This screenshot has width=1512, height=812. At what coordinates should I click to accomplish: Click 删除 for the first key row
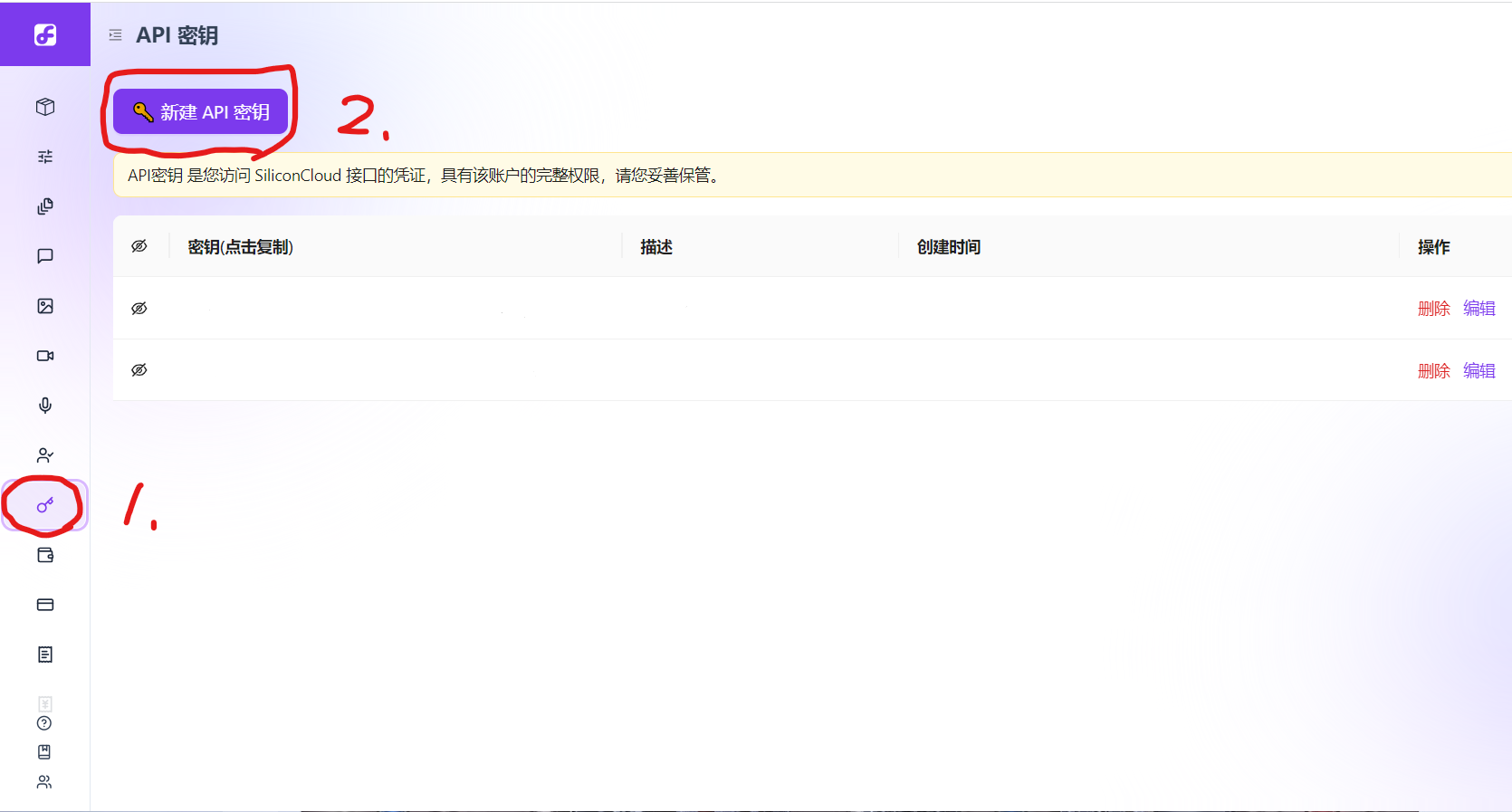pos(1434,309)
